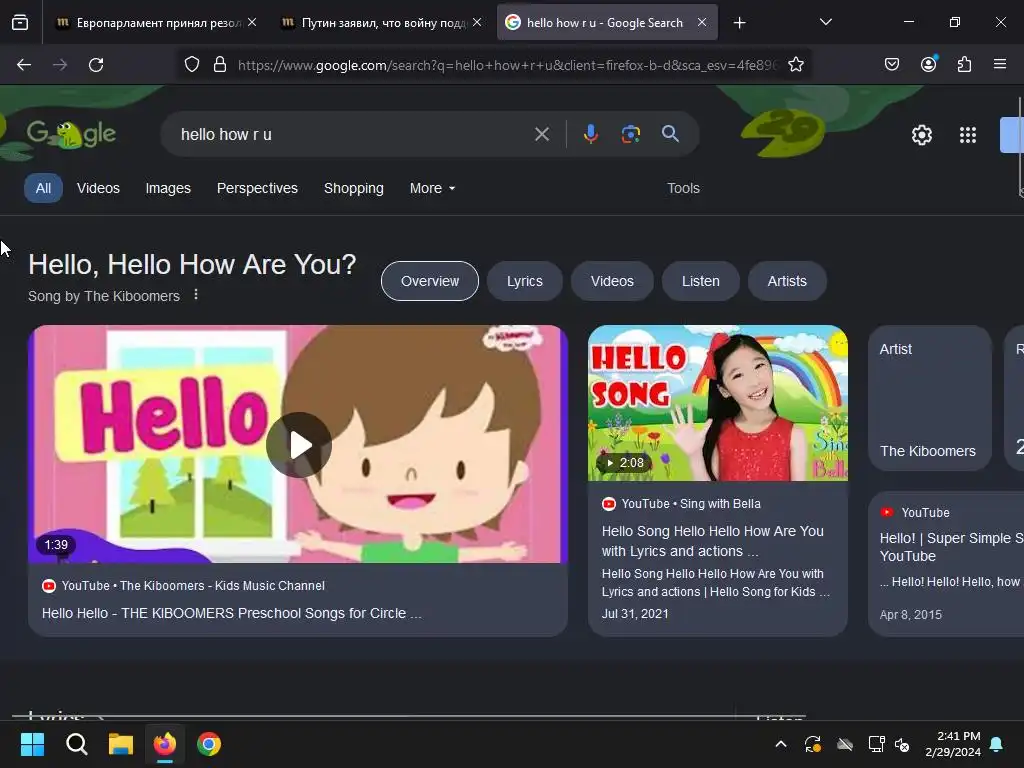
Task: Open a new tab with plus
Action: point(739,23)
